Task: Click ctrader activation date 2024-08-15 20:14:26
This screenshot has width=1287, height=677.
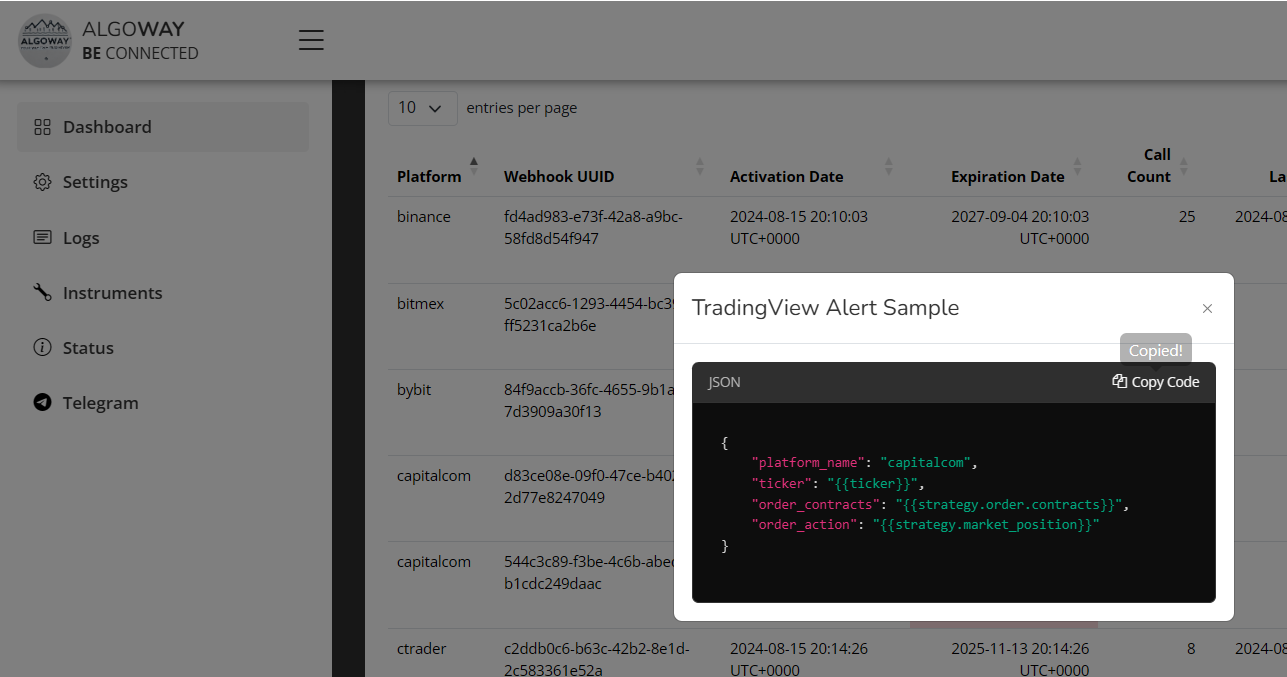Action: [x=799, y=659]
